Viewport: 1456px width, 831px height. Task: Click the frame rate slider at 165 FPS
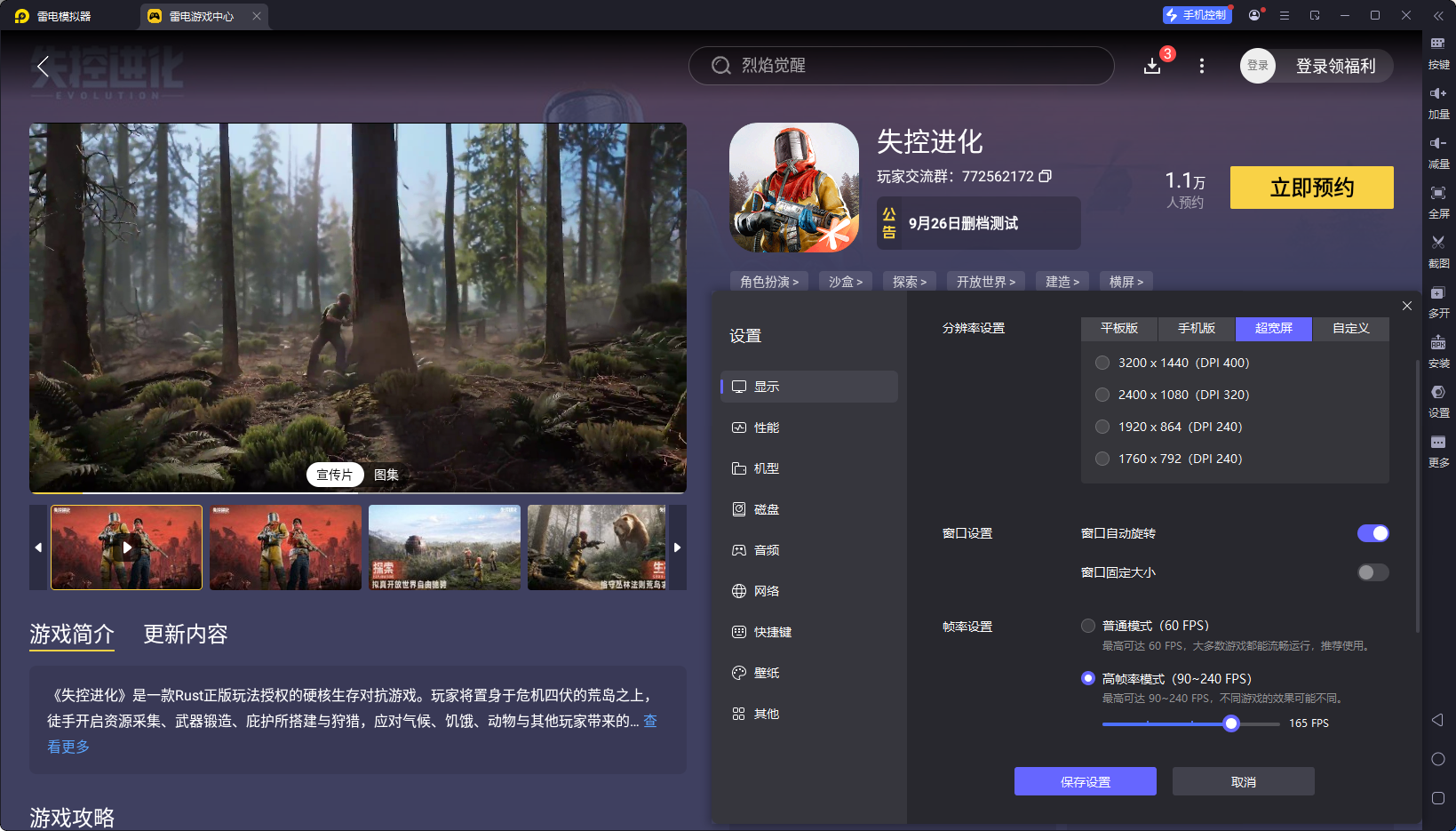tap(1230, 723)
